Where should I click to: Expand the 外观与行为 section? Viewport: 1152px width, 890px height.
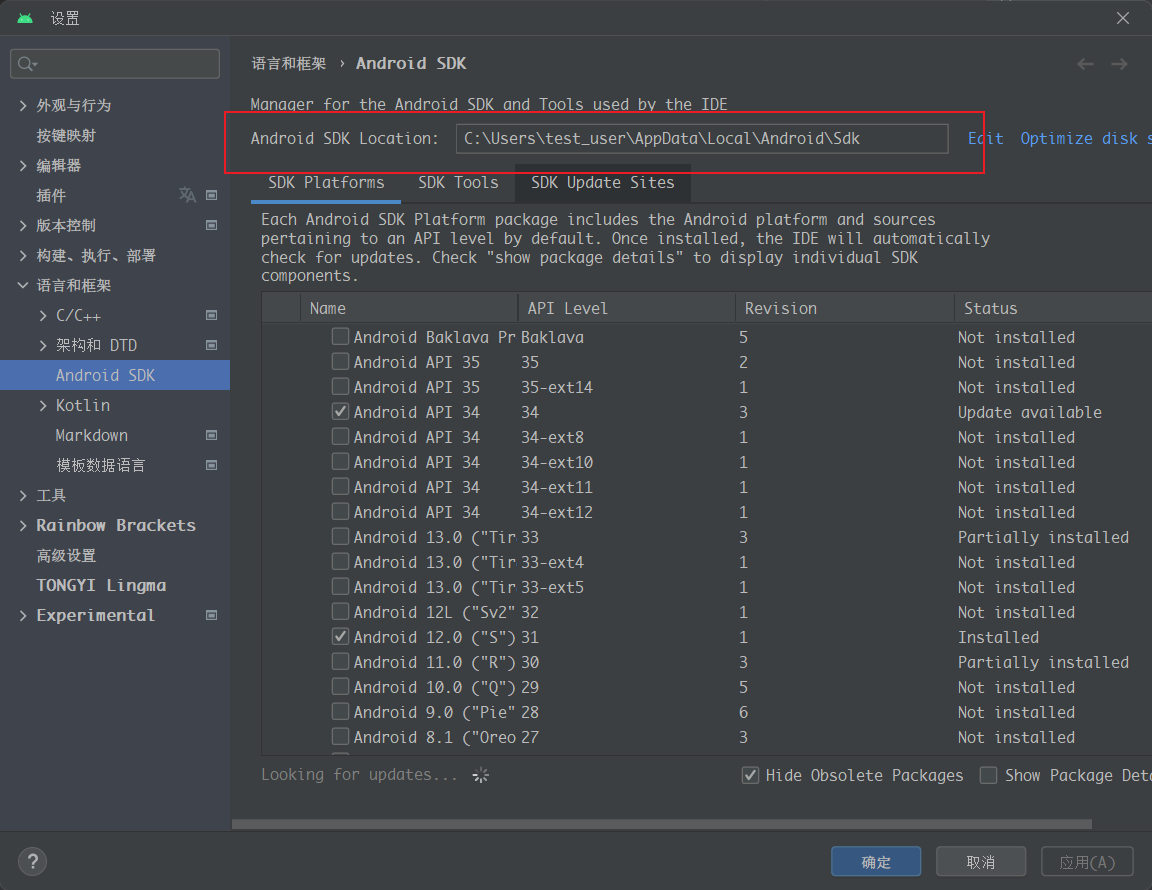pos(23,105)
